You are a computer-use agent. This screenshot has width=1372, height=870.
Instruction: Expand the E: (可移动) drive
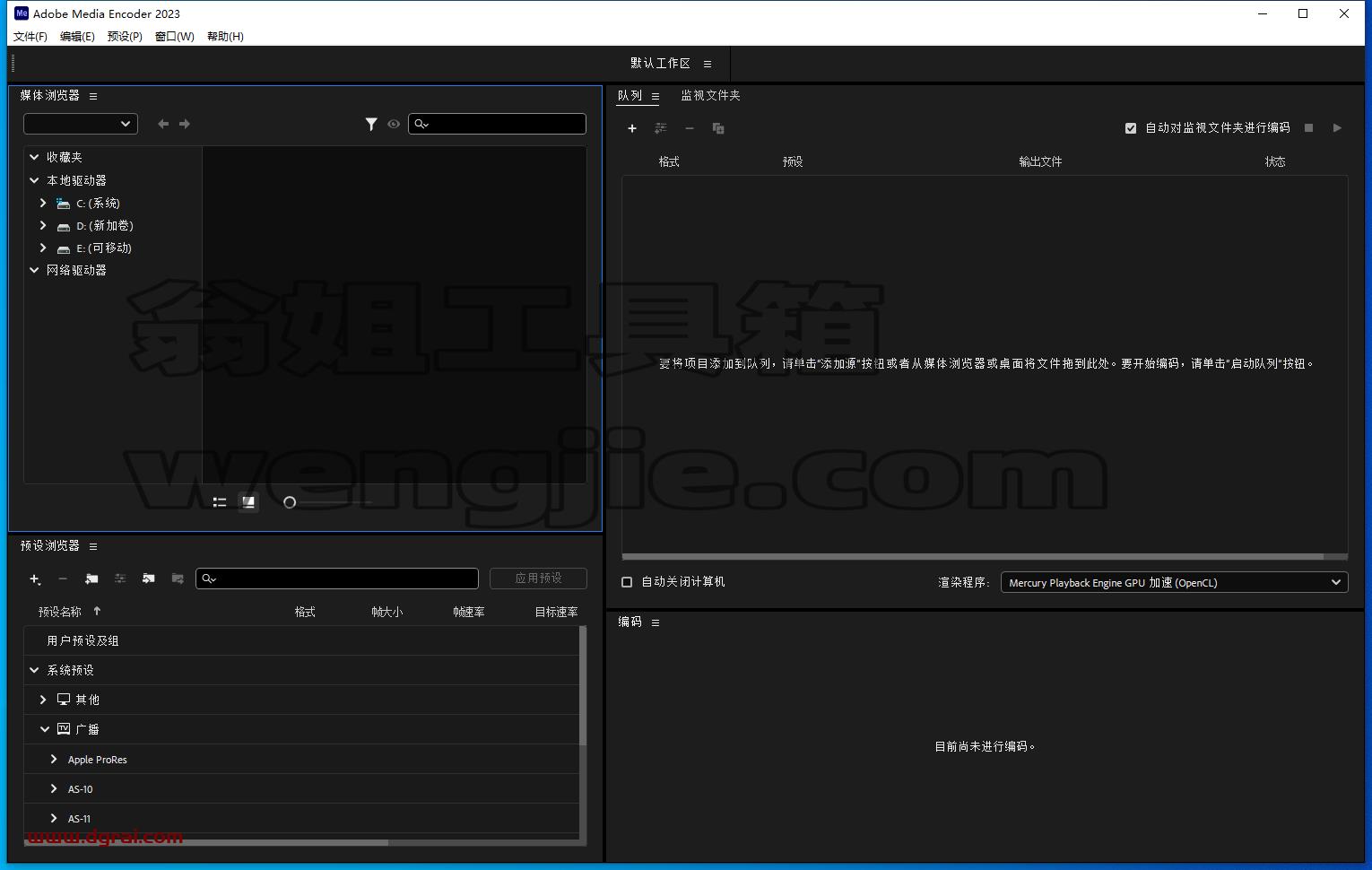(43, 248)
